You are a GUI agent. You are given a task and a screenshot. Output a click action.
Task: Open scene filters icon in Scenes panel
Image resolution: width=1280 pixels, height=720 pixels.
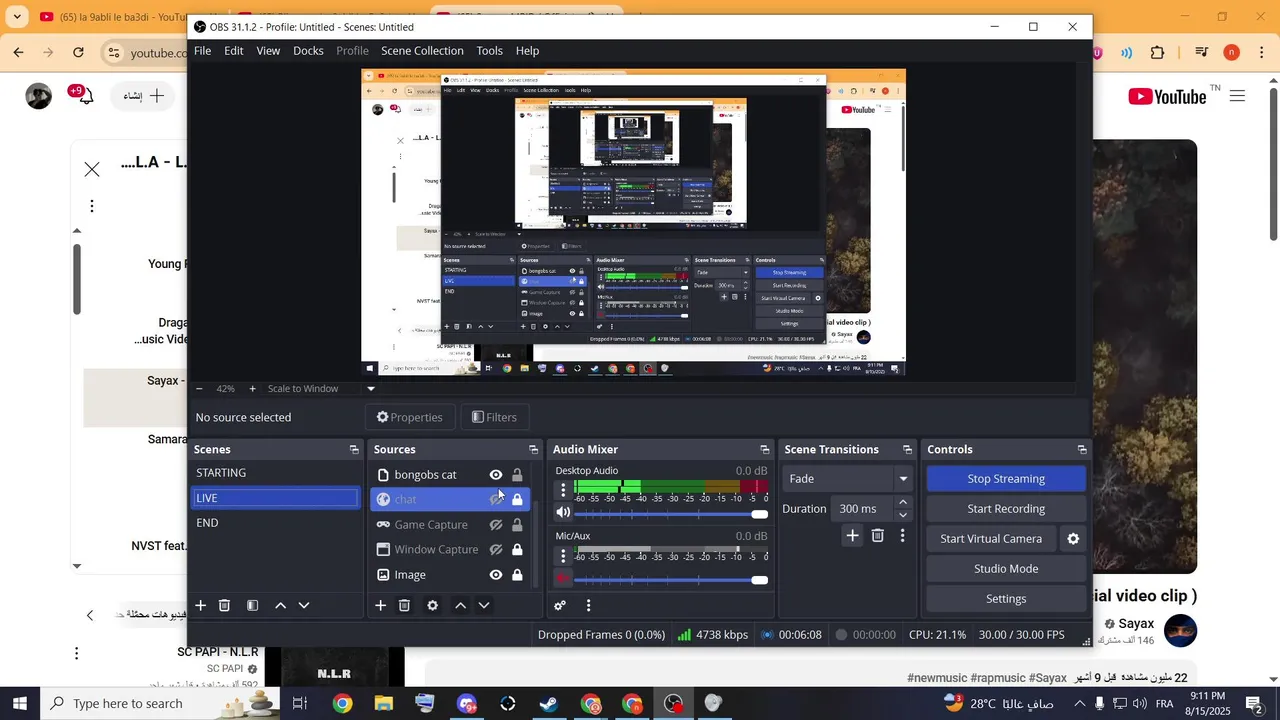[253, 605]
